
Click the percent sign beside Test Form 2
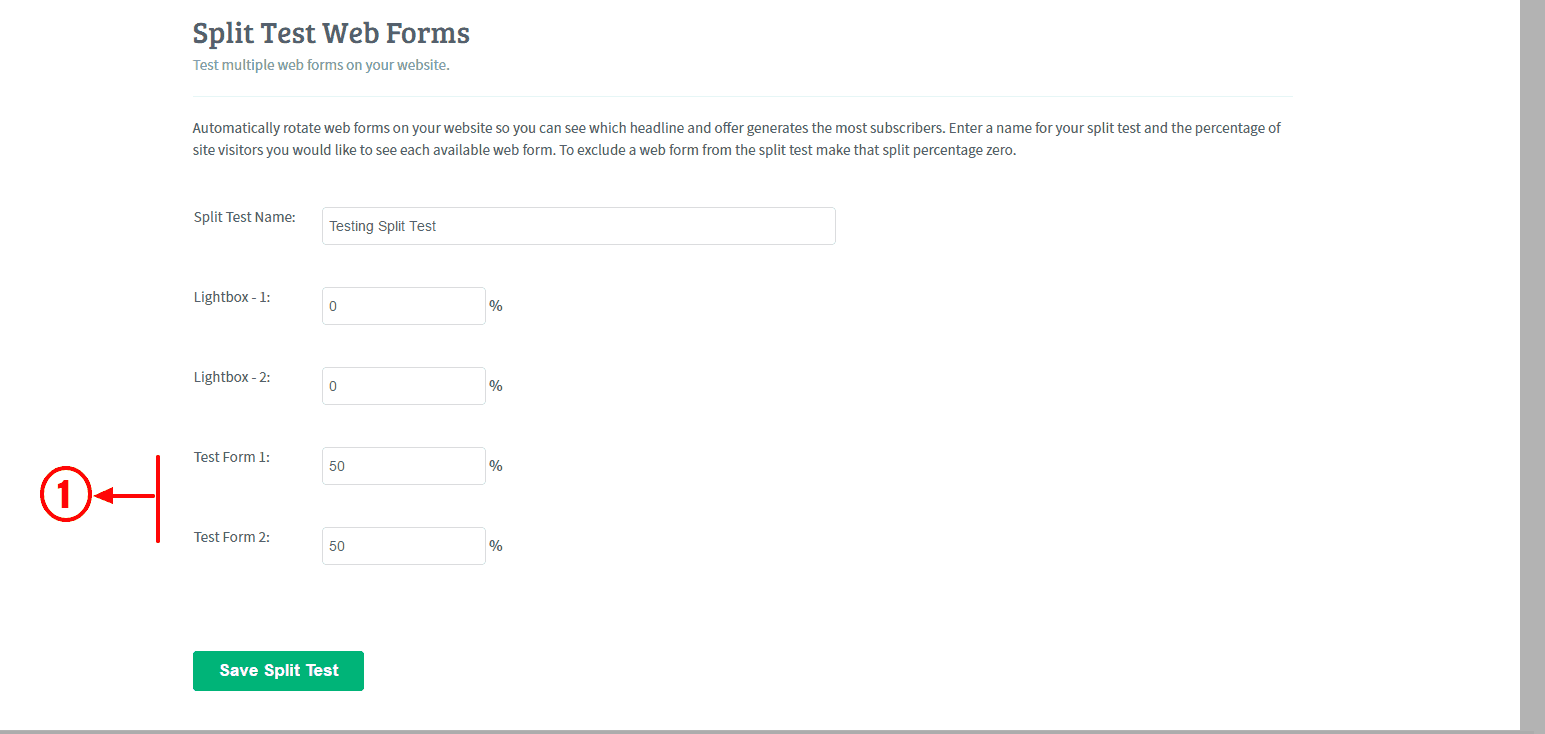pos(496,546)
